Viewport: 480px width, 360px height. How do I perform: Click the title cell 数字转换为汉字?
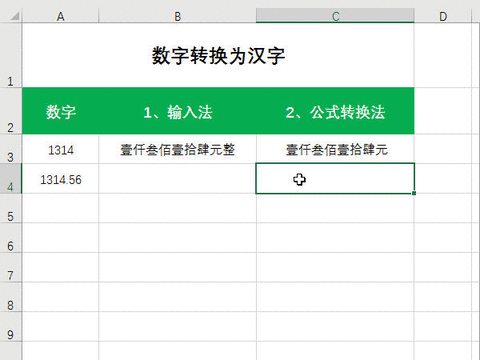[218, 55]
